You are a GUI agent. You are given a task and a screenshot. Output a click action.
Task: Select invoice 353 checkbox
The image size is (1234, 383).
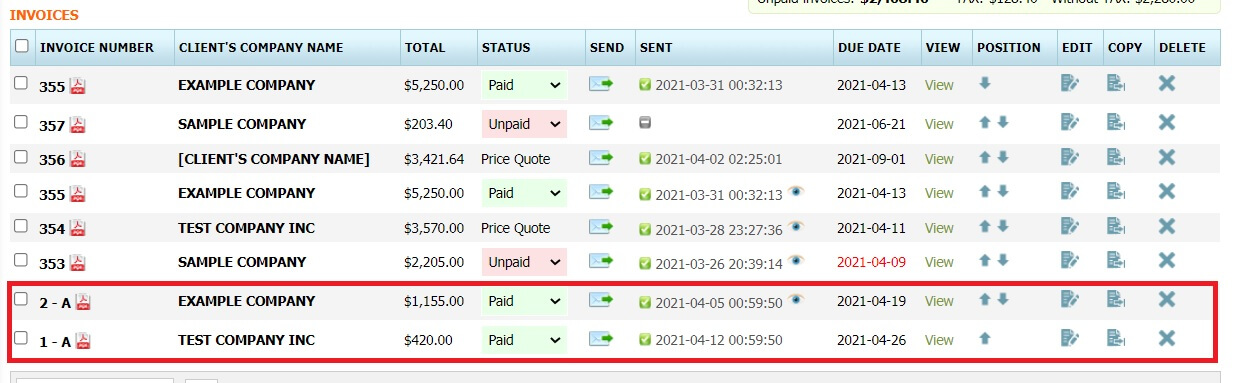(x=21, y=260)
